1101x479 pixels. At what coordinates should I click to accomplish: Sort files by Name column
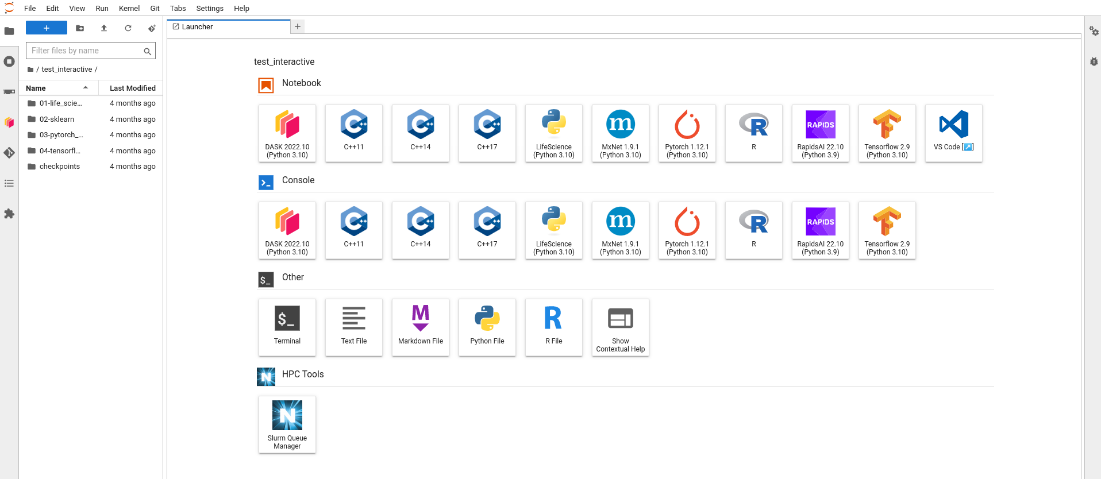(58, 88)
